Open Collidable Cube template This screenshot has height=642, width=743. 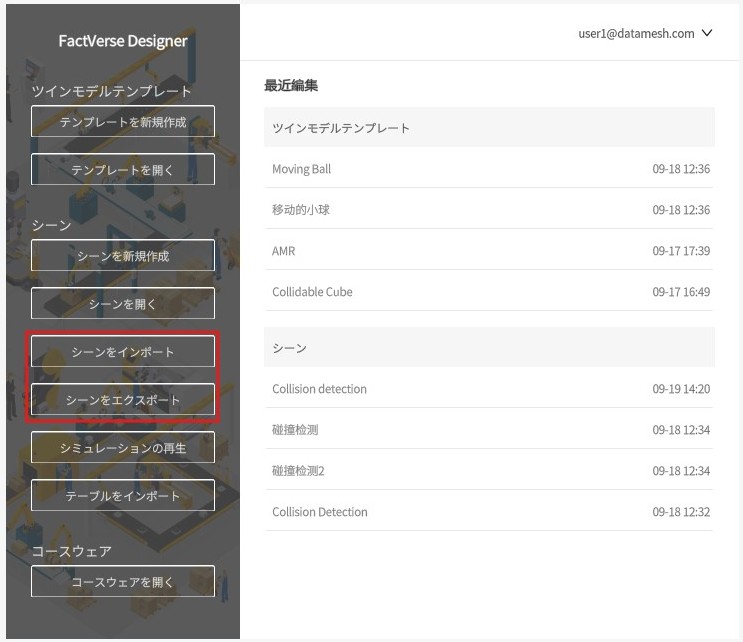[x=312, y=292]
